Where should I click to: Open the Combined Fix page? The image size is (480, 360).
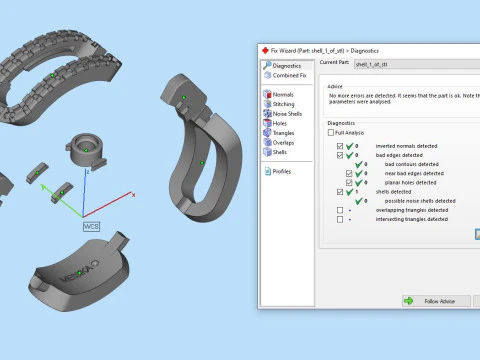(289, 75)
